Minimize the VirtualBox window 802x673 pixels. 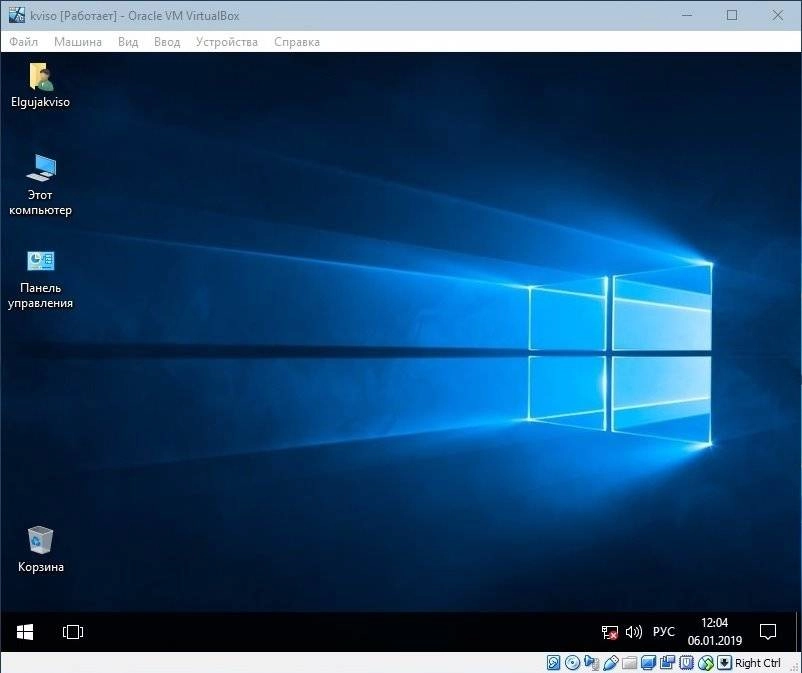(687, 15)
